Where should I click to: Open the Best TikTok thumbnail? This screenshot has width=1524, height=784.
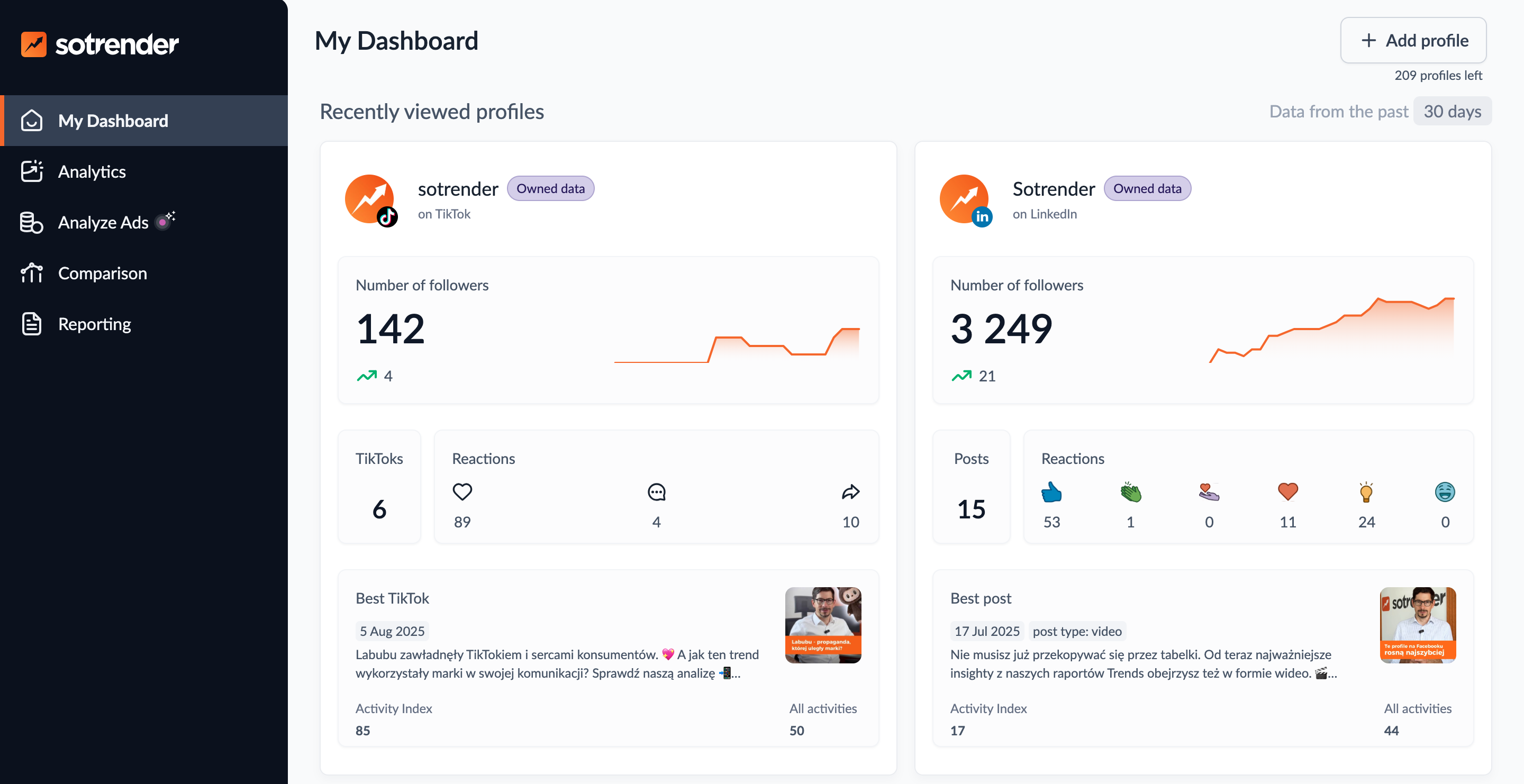(x=823, y=625)
